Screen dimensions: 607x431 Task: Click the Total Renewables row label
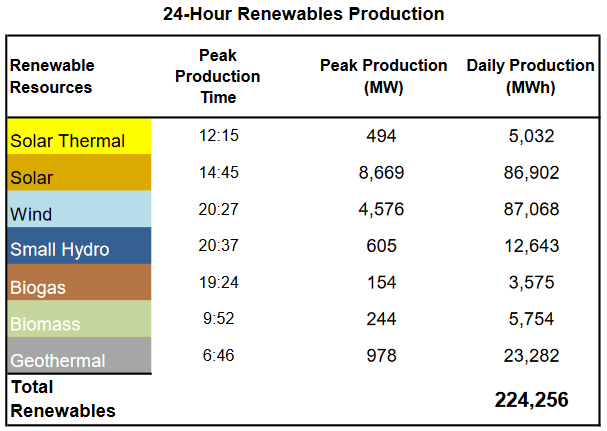[50, 398]
